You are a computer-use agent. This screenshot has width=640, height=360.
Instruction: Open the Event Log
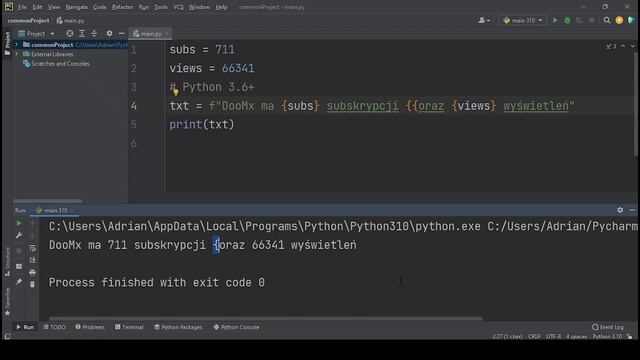pyautogui.click(x=608, y=327)
